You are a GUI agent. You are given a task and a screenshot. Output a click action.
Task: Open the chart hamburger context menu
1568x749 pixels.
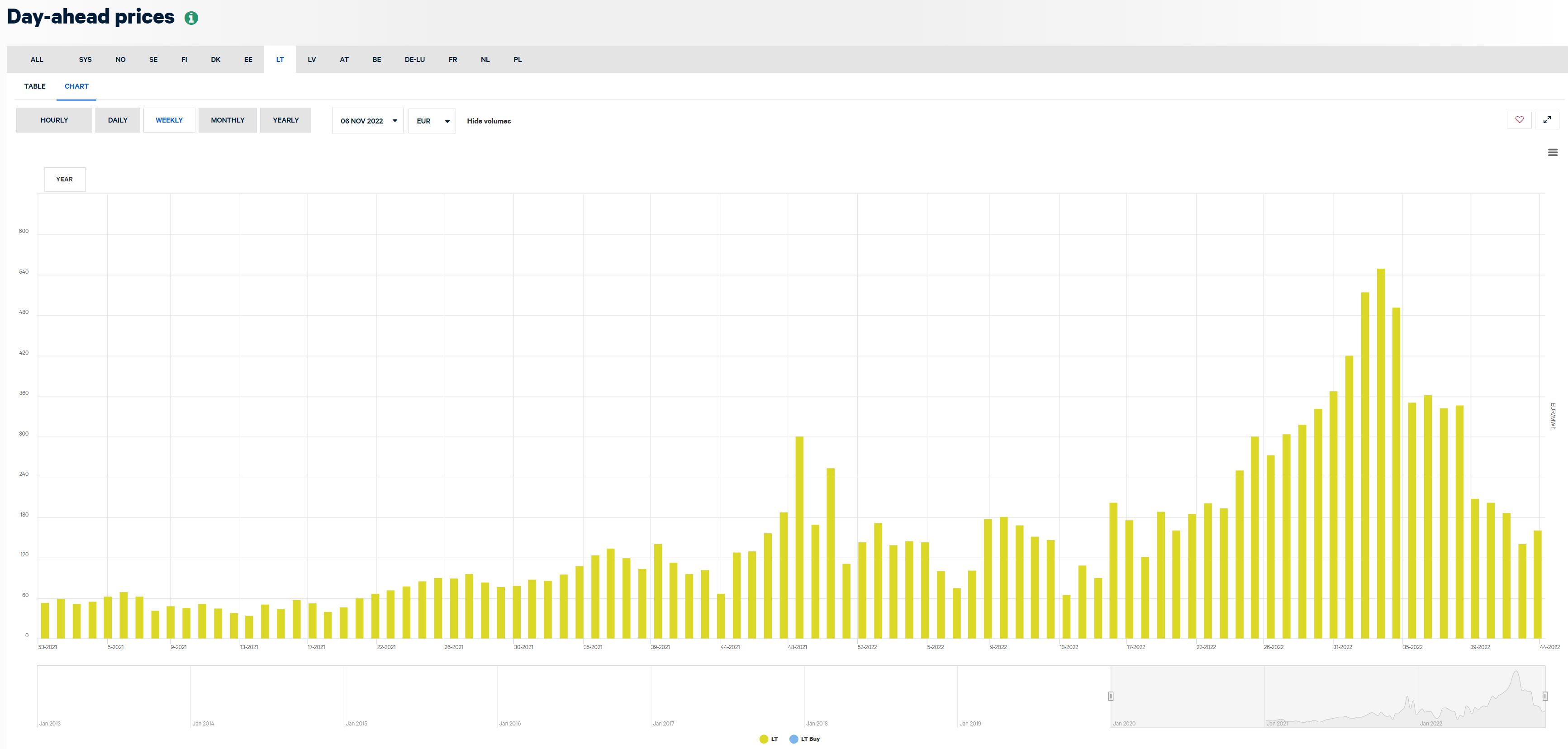point(1552,153)
